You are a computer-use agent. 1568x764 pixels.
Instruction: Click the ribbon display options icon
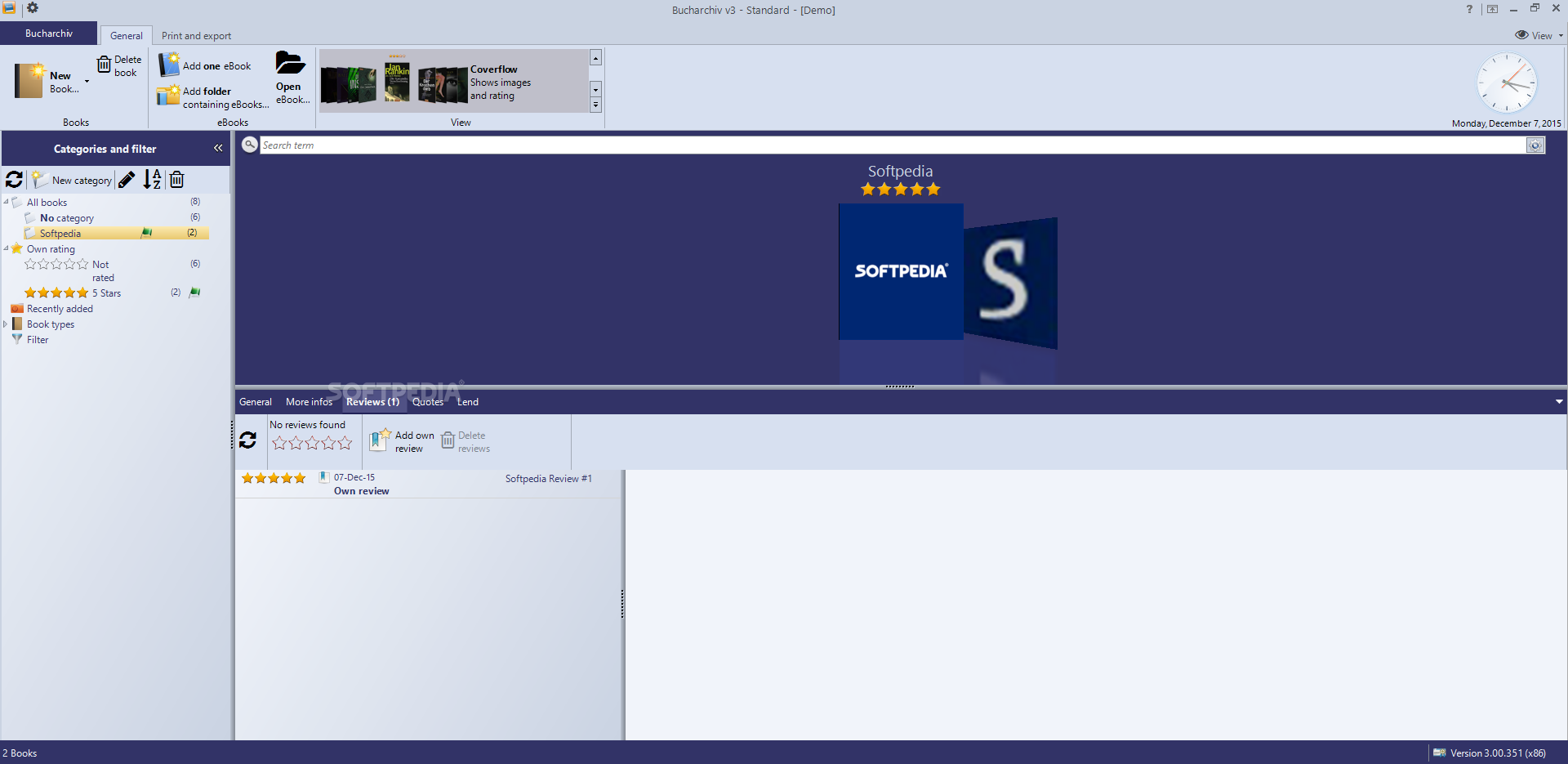click(1492, 9)
